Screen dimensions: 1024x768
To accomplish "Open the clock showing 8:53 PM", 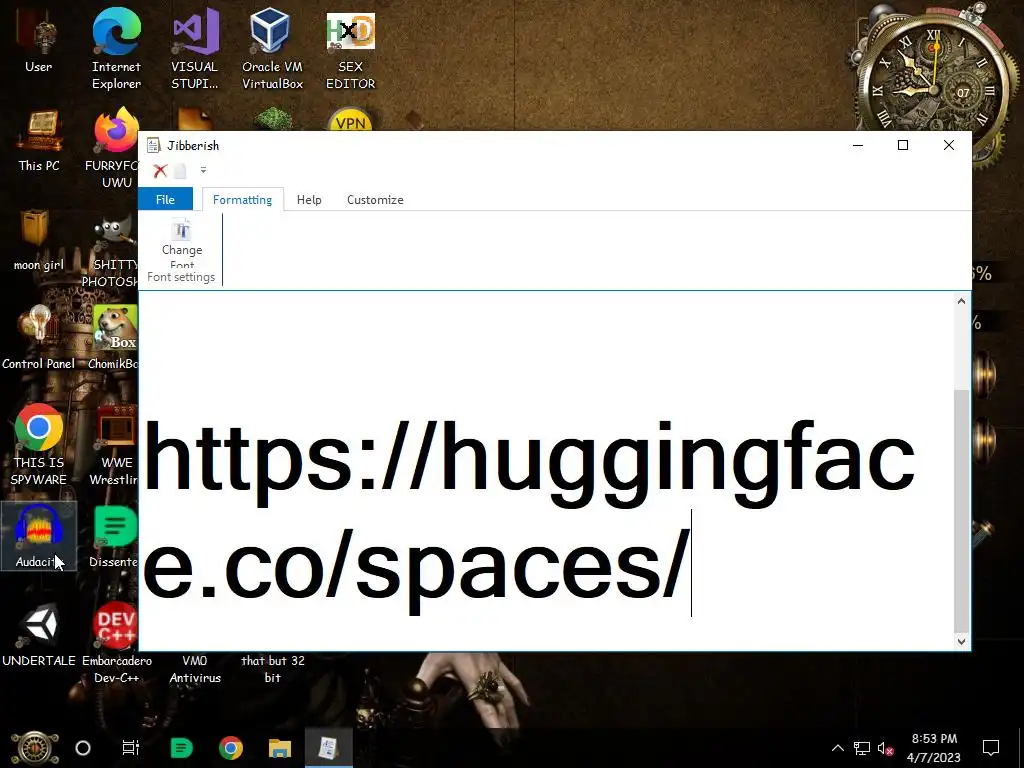I will click(934, 748).
